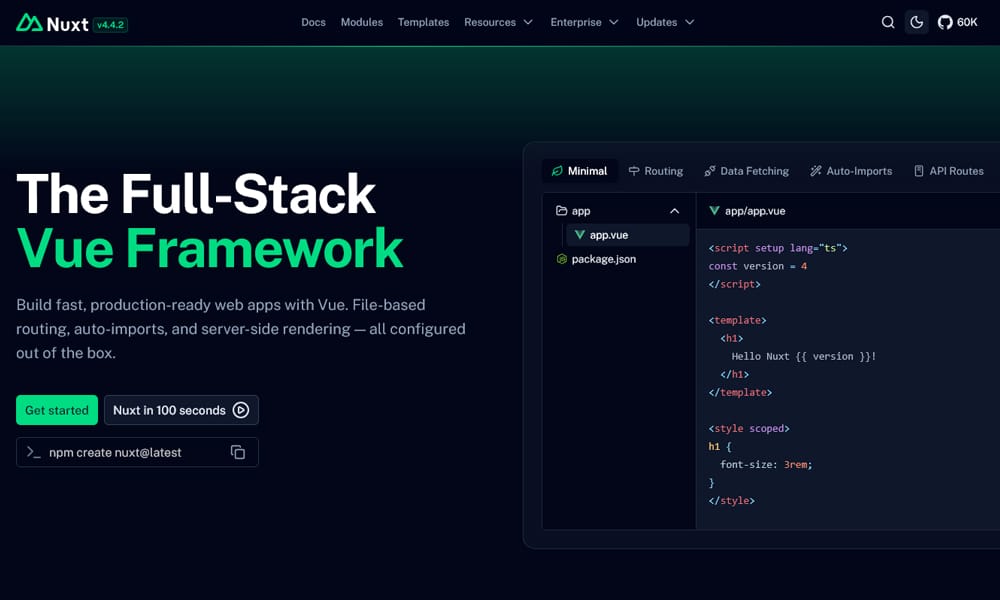Click the 'Hello Nuxt {{ version }}!' line
The height and width of the screenshot is (600, 1000).
click(x=804, y=356)
